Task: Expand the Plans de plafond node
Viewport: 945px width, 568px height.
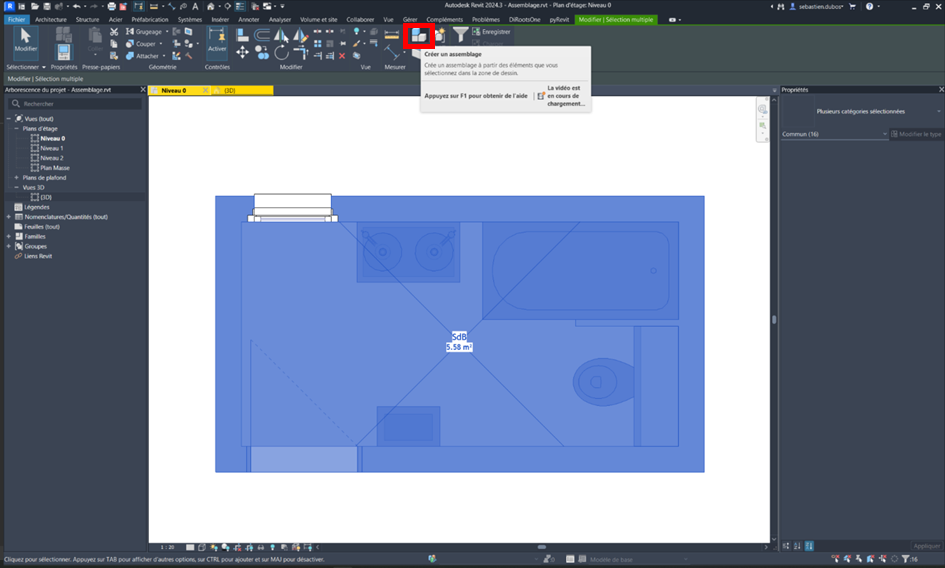Action: (17, 177)
